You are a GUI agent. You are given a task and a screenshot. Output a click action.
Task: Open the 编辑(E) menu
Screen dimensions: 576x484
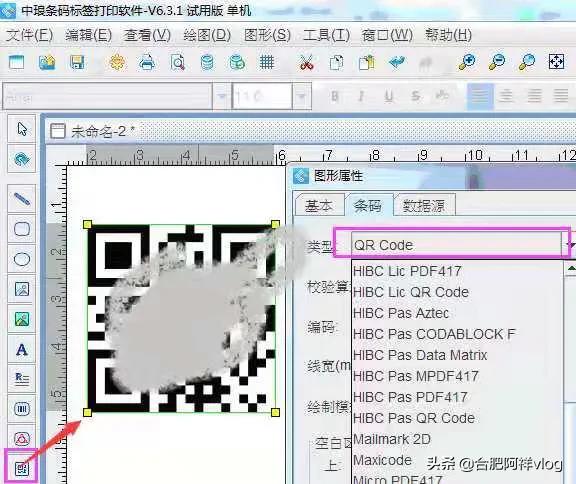pyautogui.click(x=89, y=35)
